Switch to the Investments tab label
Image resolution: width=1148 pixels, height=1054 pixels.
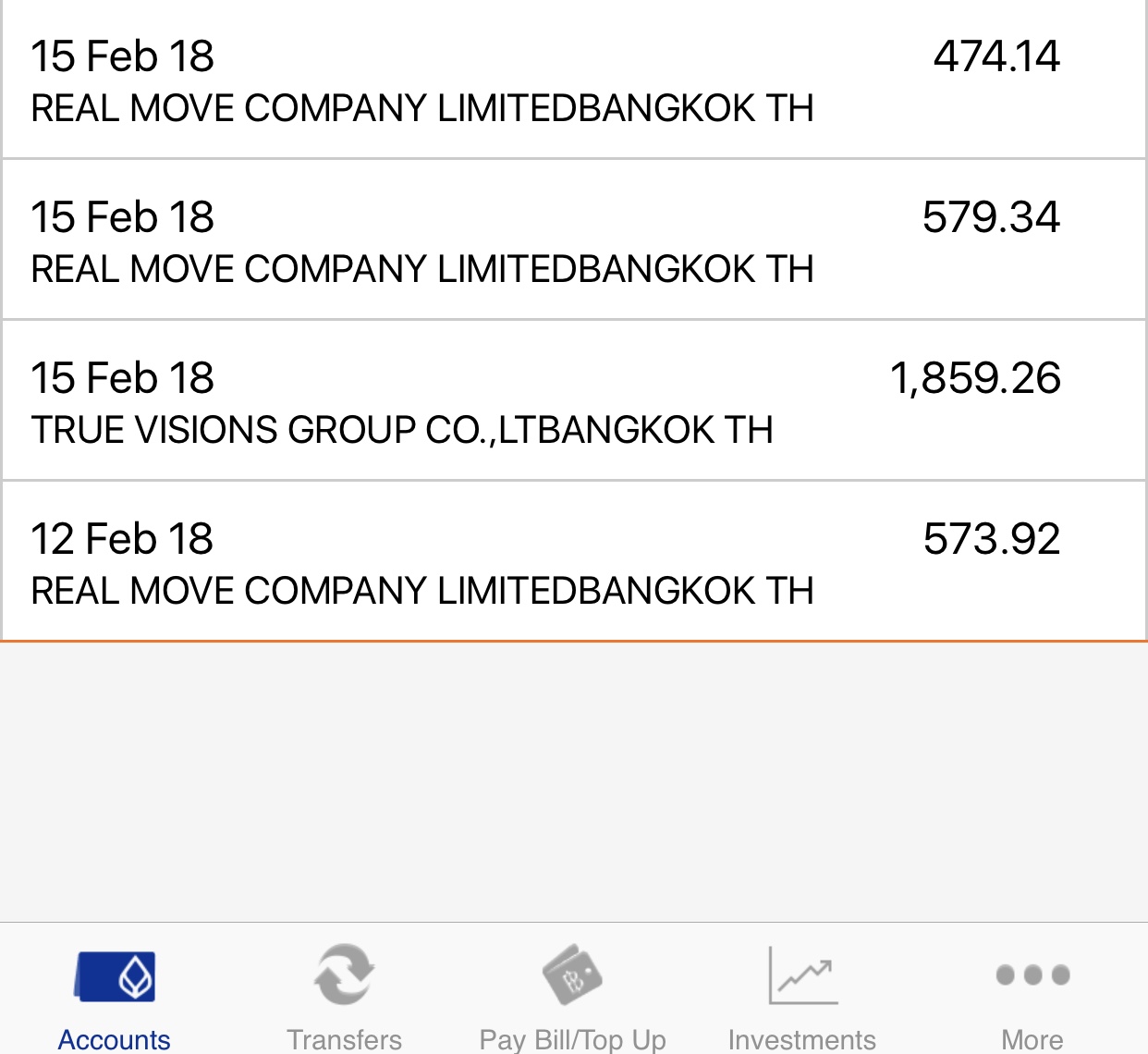pos(802,1039)
